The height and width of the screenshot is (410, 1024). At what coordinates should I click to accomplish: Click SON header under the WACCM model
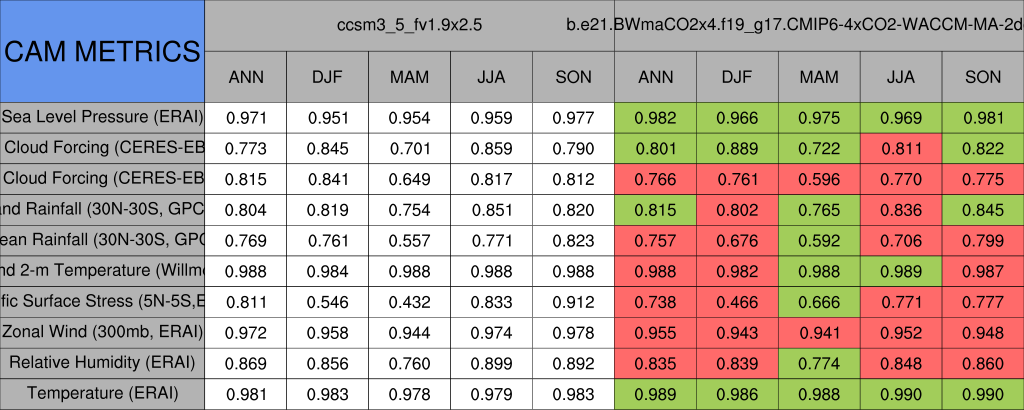(983, 77)
